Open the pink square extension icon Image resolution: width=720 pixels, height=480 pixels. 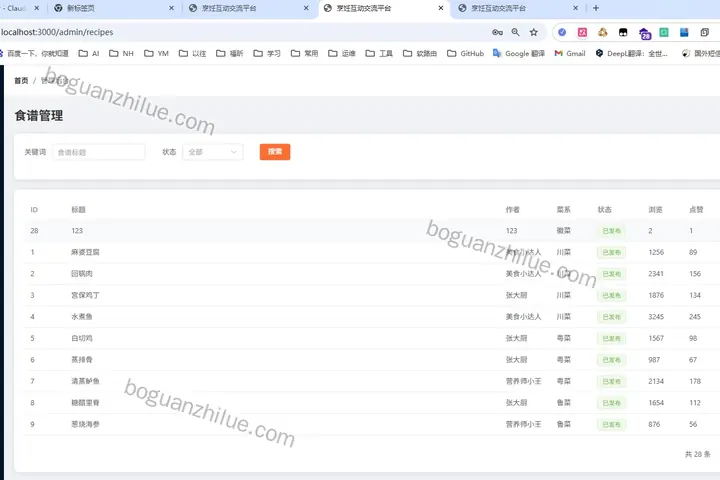coord(582,32)
